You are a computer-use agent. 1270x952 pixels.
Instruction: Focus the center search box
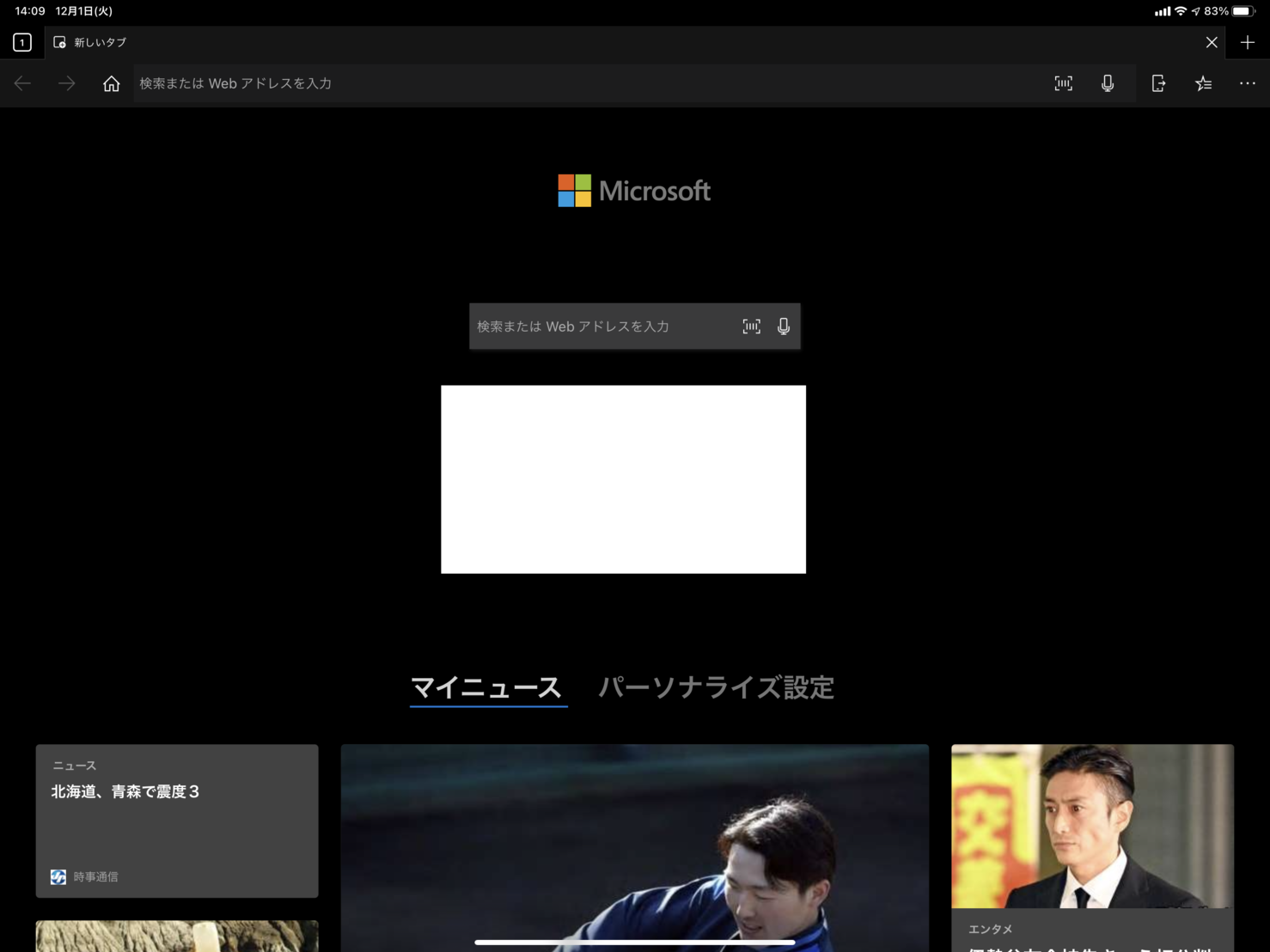click(x=635, y=326)
